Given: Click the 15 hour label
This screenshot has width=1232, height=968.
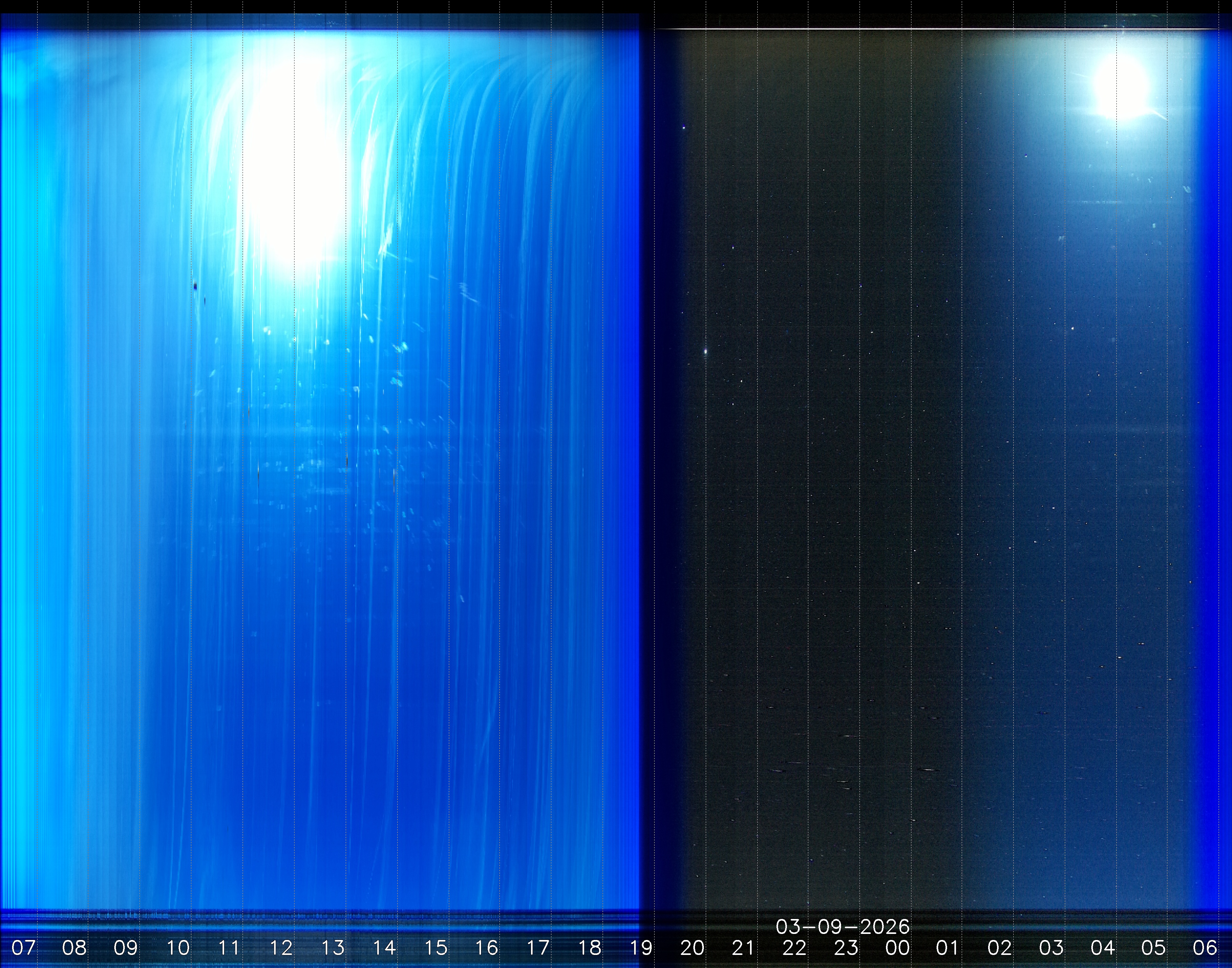Looking at the screenshot, I should coord(436,948).
